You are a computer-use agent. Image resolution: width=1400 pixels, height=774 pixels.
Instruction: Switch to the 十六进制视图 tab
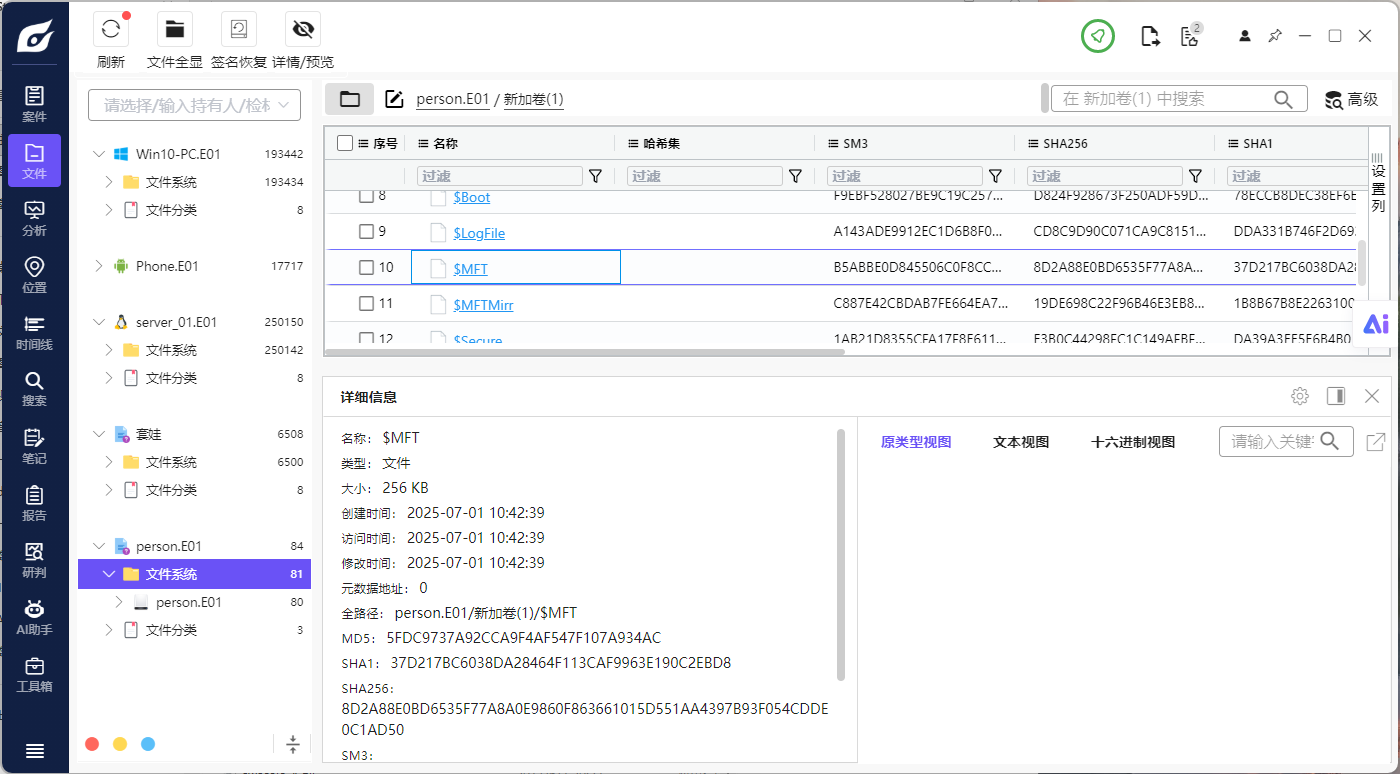1133,442
